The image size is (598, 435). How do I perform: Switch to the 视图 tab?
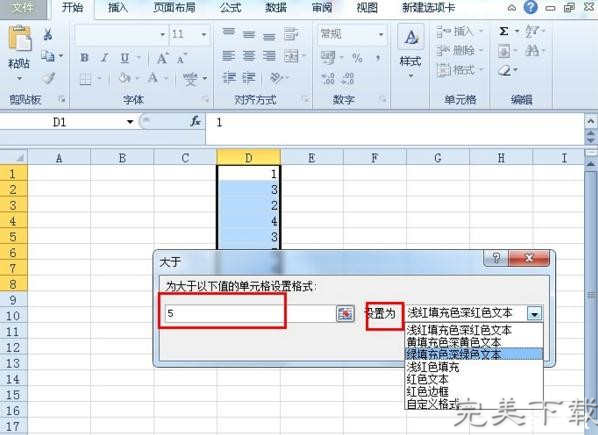tap(367, 8)
